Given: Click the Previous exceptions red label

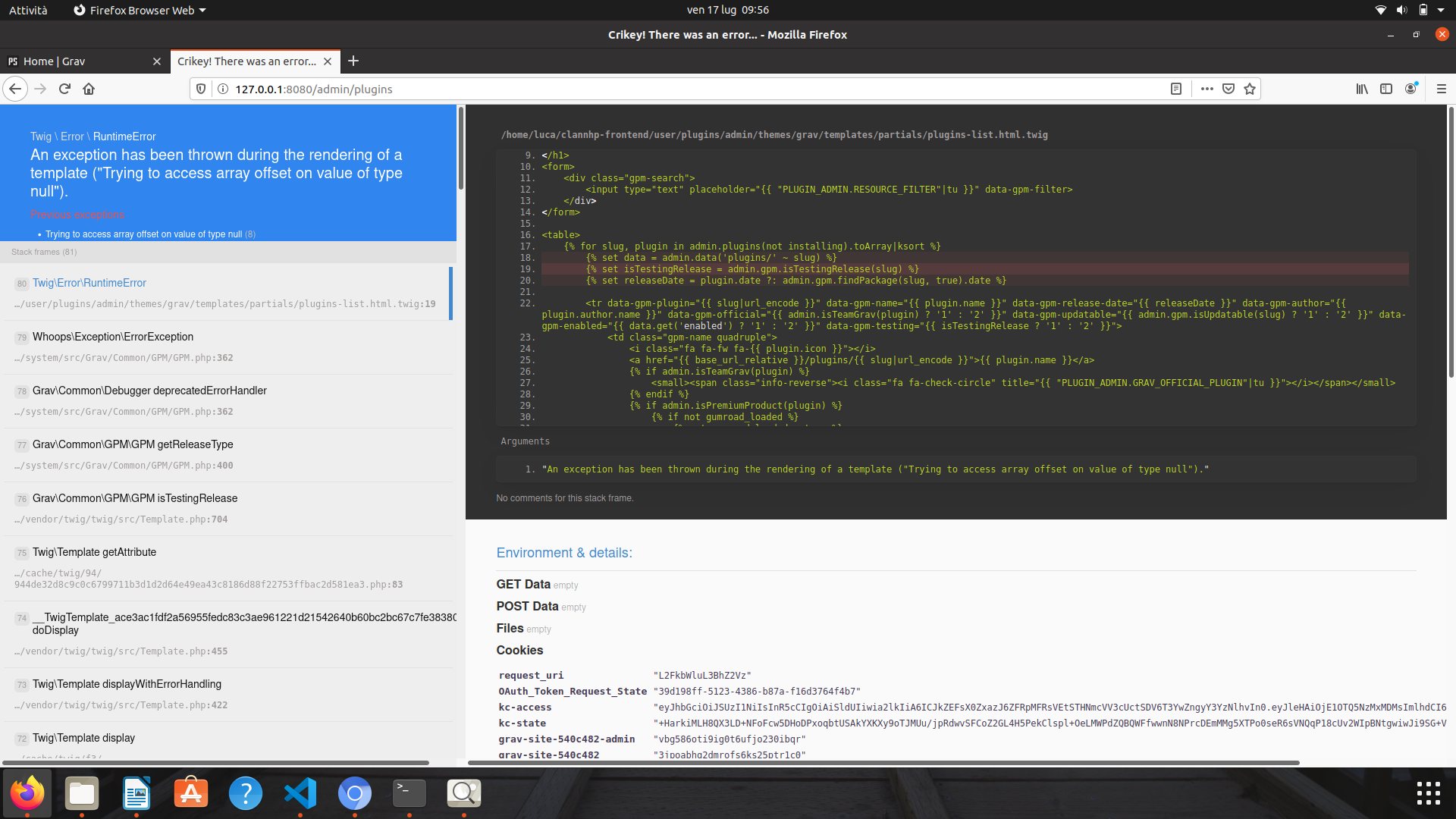Looking at the screenshot, I should coord(77,215).
